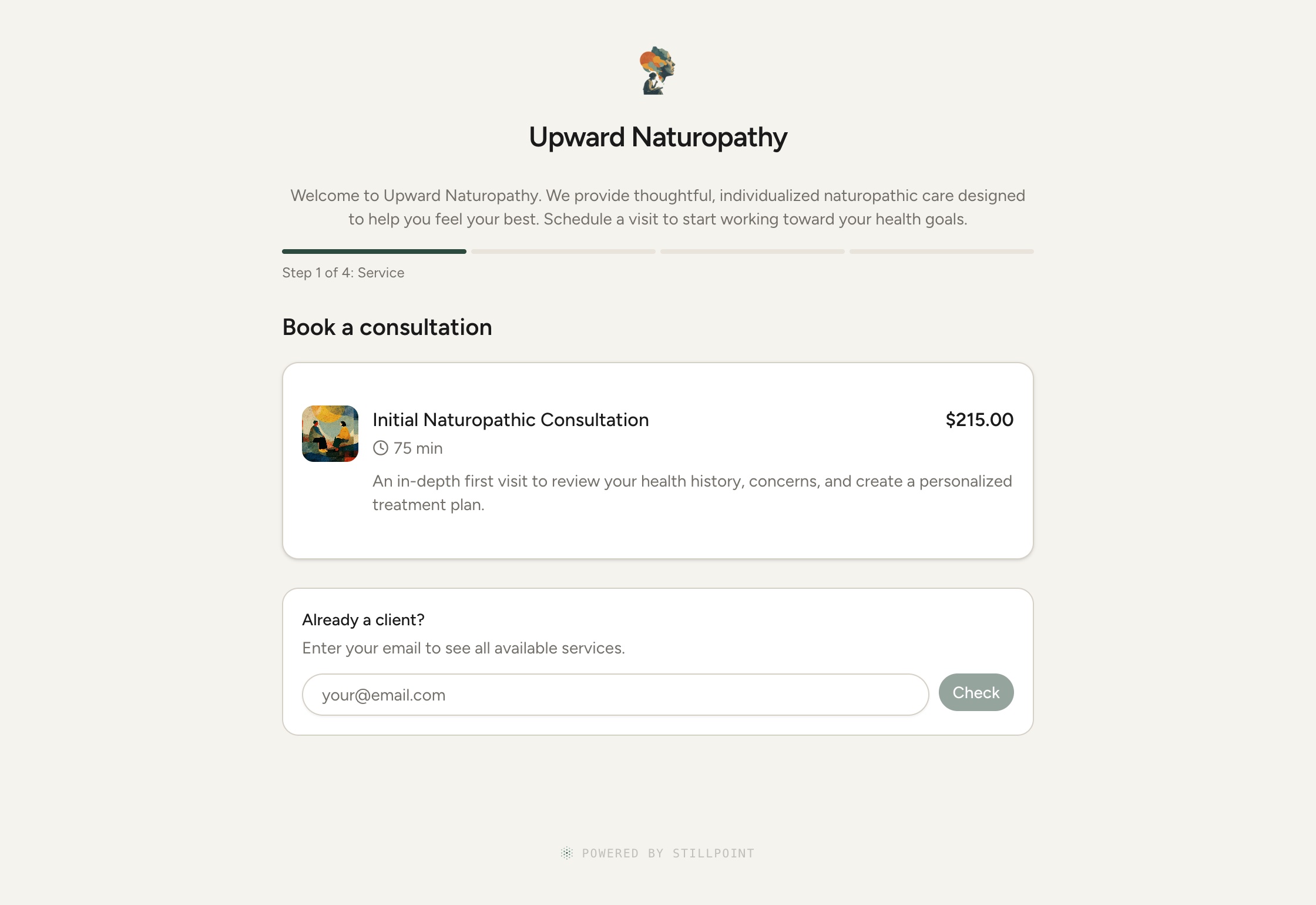Focus the your@email.com input field
The width and height of the screenshot is (1316, 905).
pyautogui.click(x=615, y=695)
